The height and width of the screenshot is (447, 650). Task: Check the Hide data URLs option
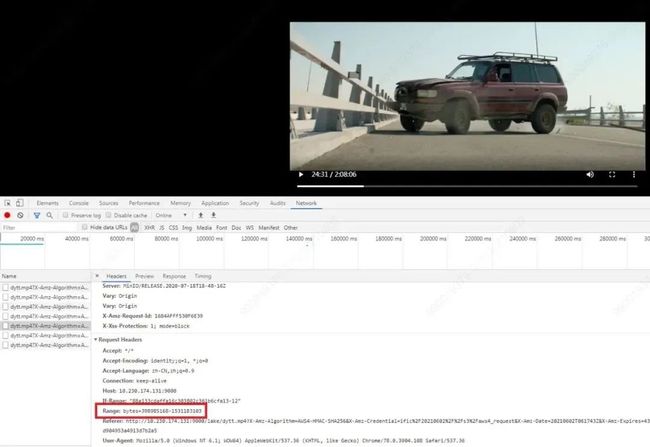click(x=85, y=227)
